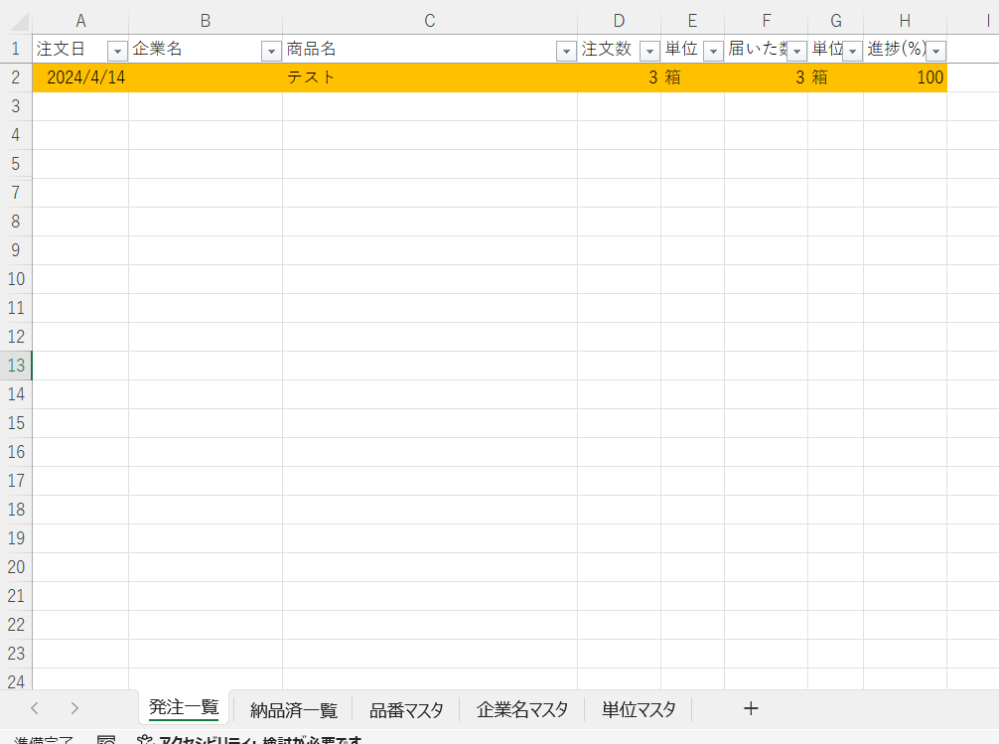Image resolution: width=999 pixels, height=744 pixels.
Task: Click the cell containing テスト
Action: [429, 78]
